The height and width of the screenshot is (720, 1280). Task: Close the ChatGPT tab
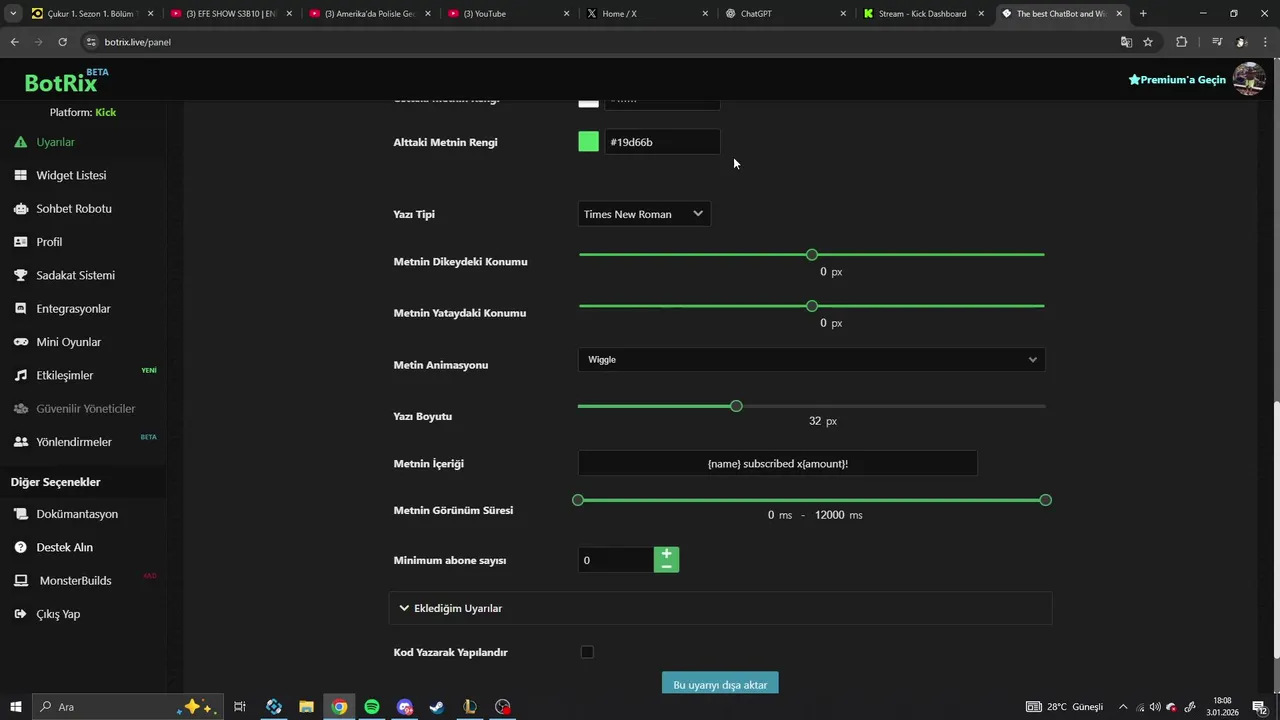843,14
